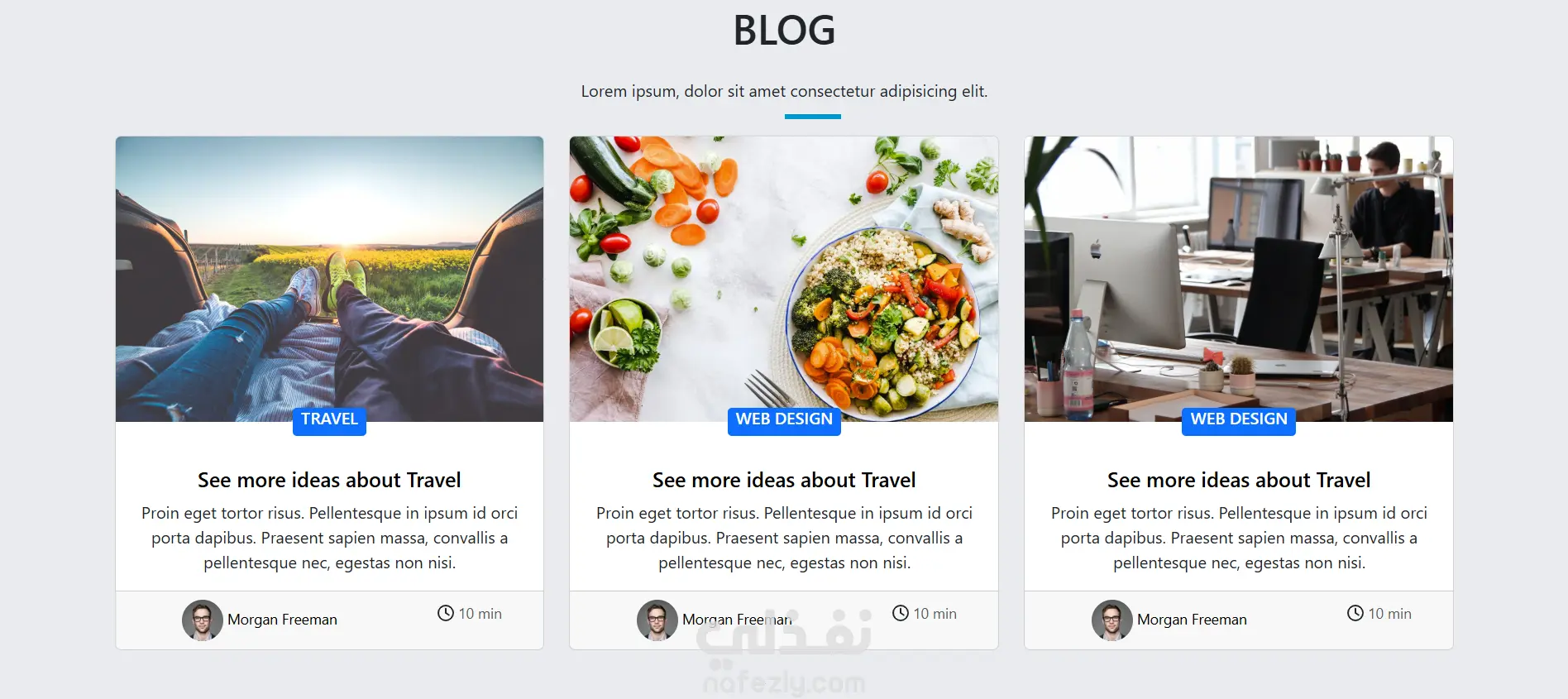1568x699 pixels.
Task: Click the BLOG section heading
Action: (784, 31)
